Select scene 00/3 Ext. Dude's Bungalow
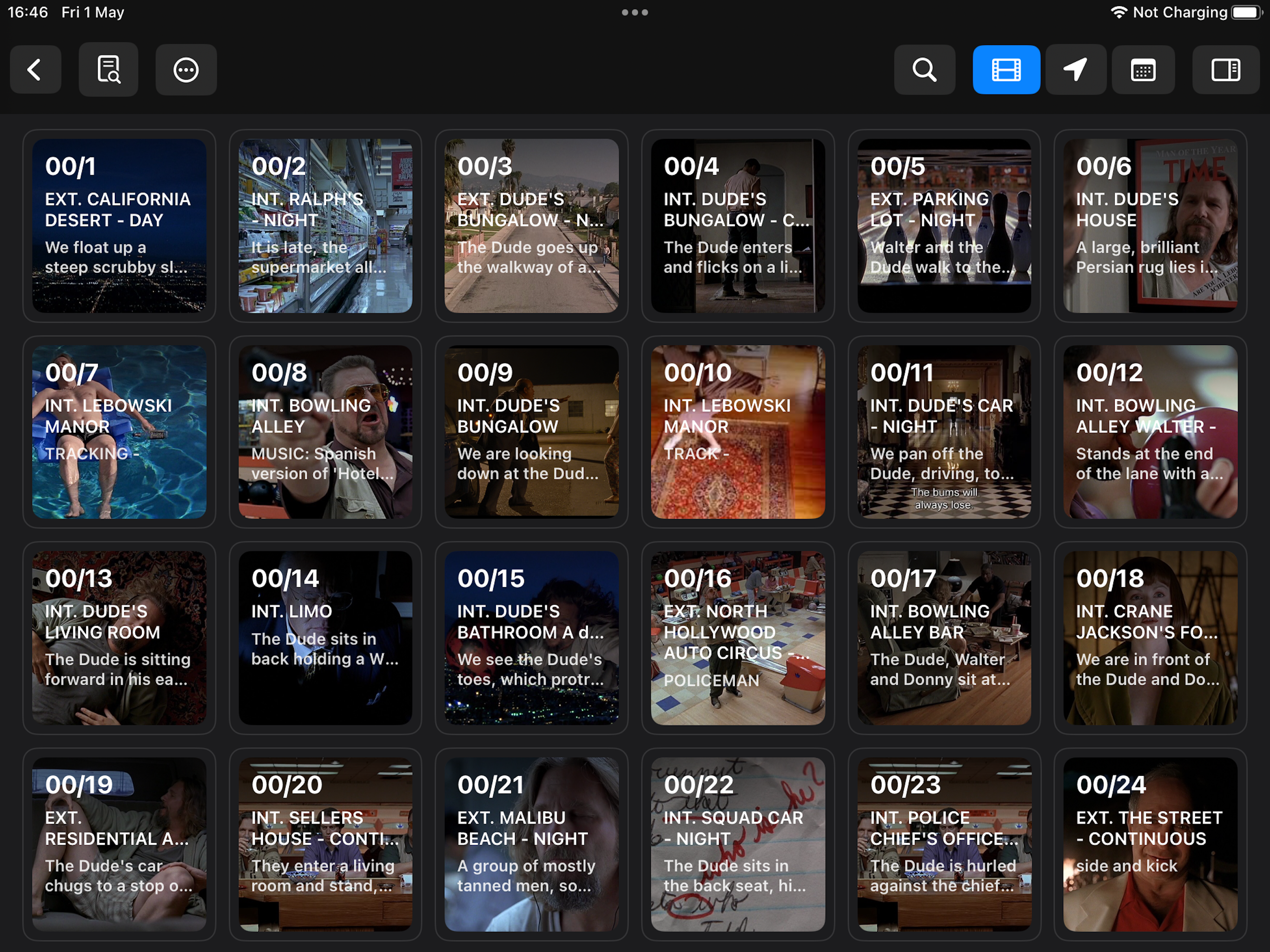Screen dimensions: 1270x952 (x=532, y=225)
